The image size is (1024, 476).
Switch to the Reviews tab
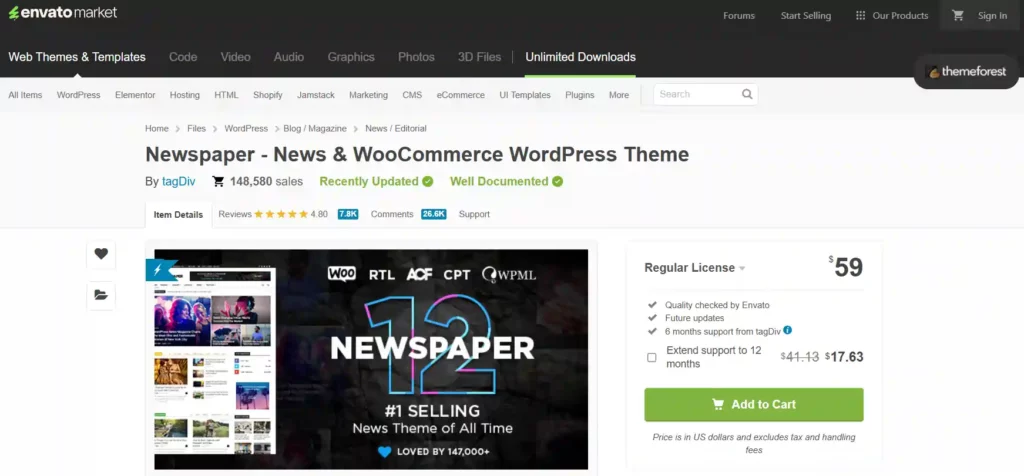click(x=235, y=214)
